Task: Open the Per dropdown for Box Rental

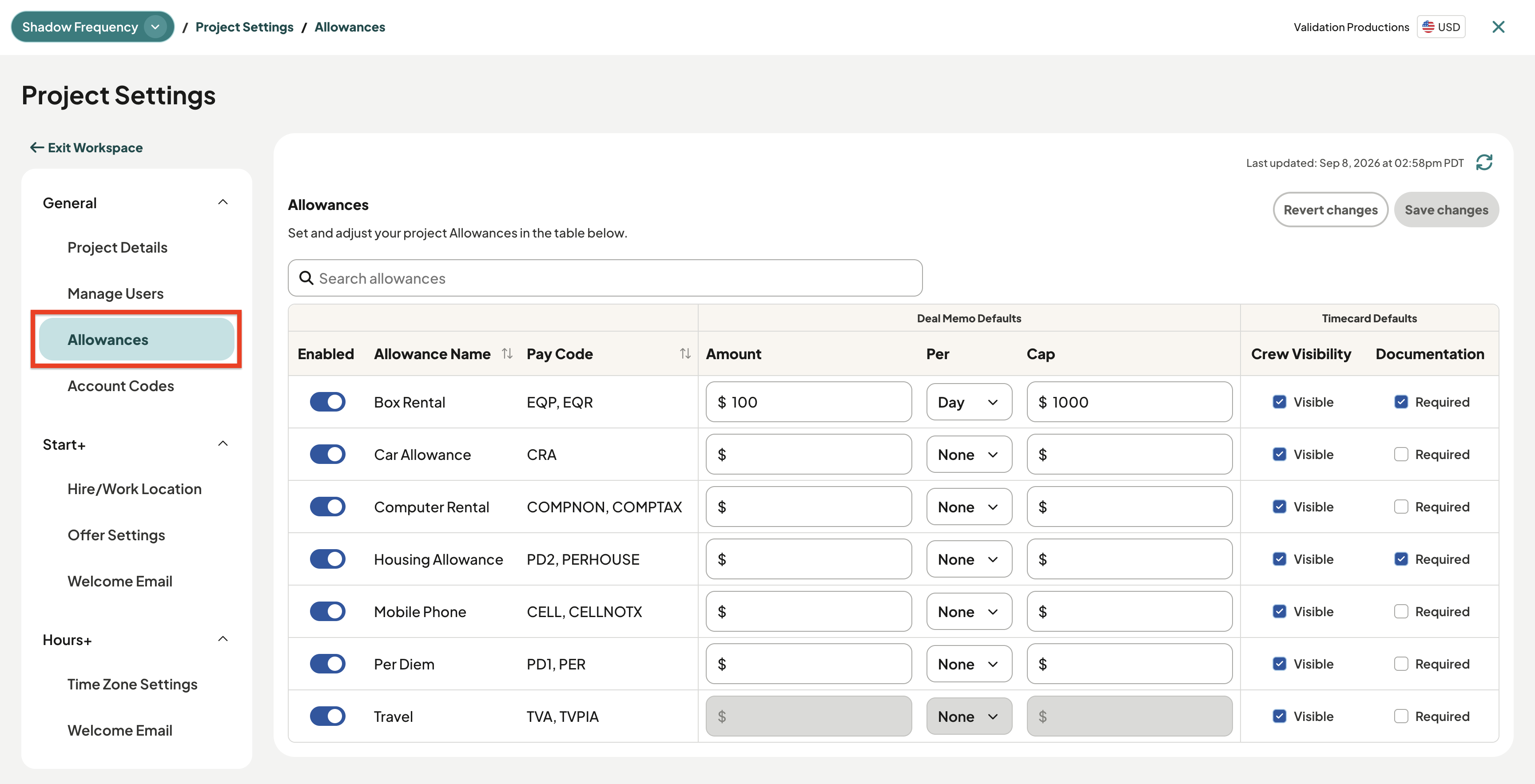Action: (x=969, y=402)
